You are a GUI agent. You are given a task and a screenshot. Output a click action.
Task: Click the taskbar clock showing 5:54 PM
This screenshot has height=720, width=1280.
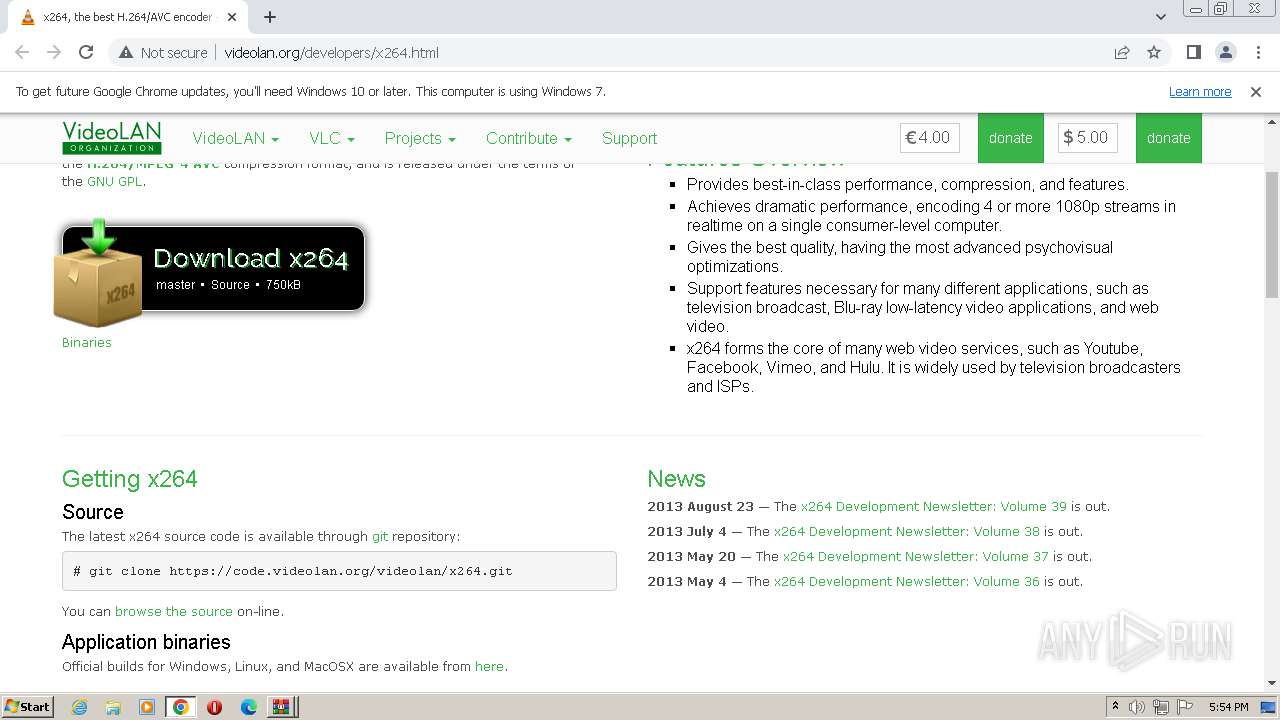[1228, 707]
